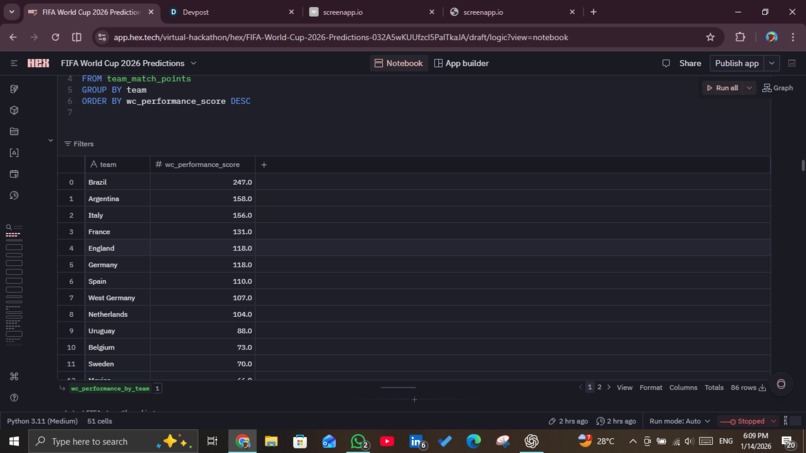The image size is (806, 453).
Task: Open the table Totals menu
Action: pos(714,388)
